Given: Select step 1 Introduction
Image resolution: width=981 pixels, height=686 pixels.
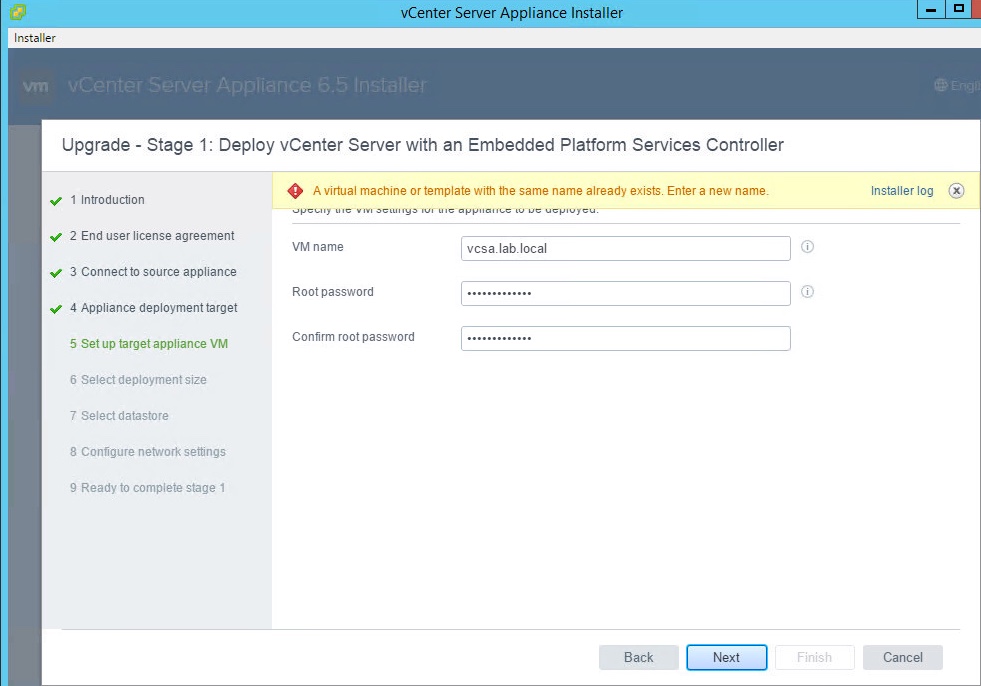Looking at the screenshot, I should 112,200.
